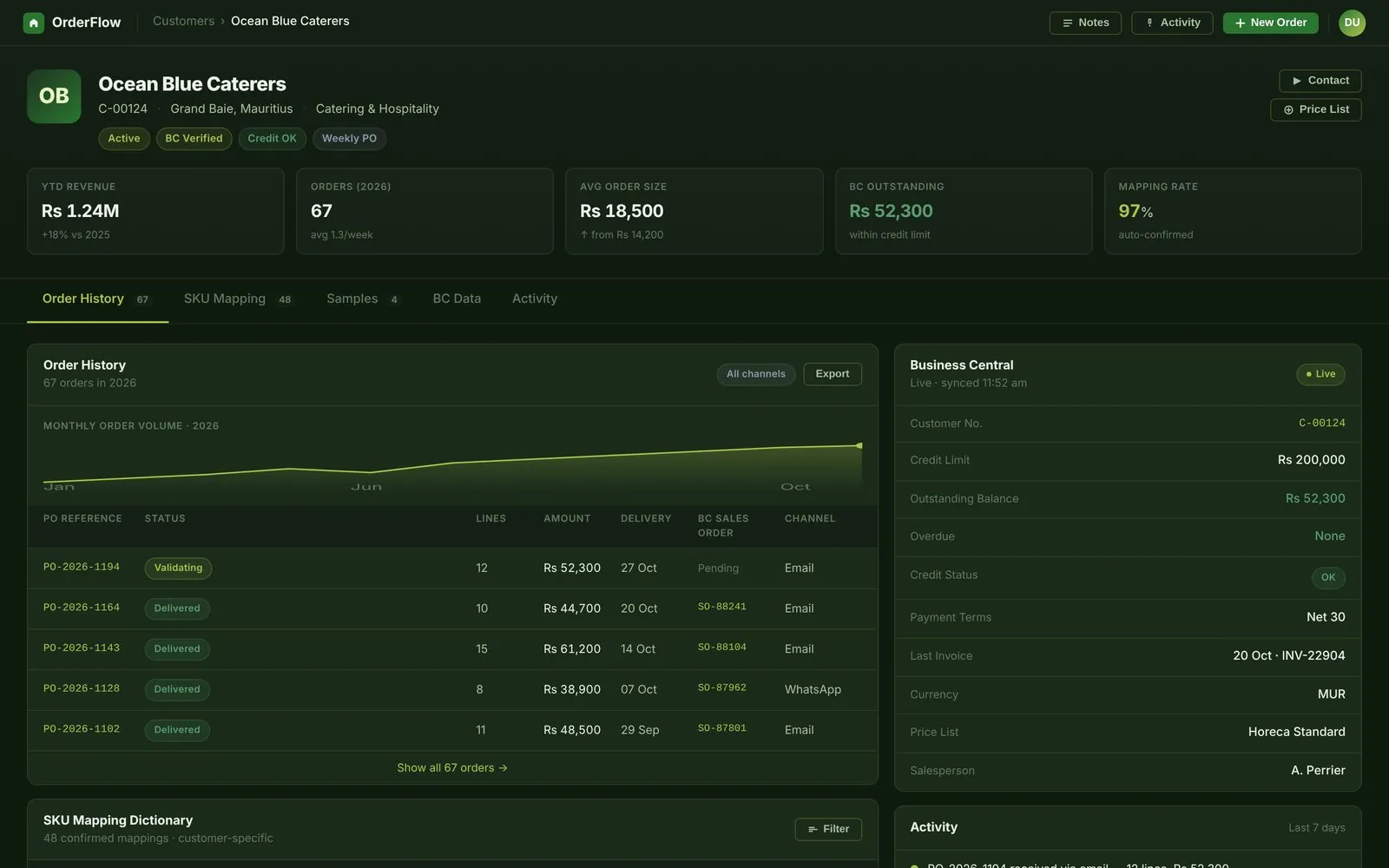Go to Customers breadcrumb
This screenshot has height=868, width=1389.
[x=183, y=21]
